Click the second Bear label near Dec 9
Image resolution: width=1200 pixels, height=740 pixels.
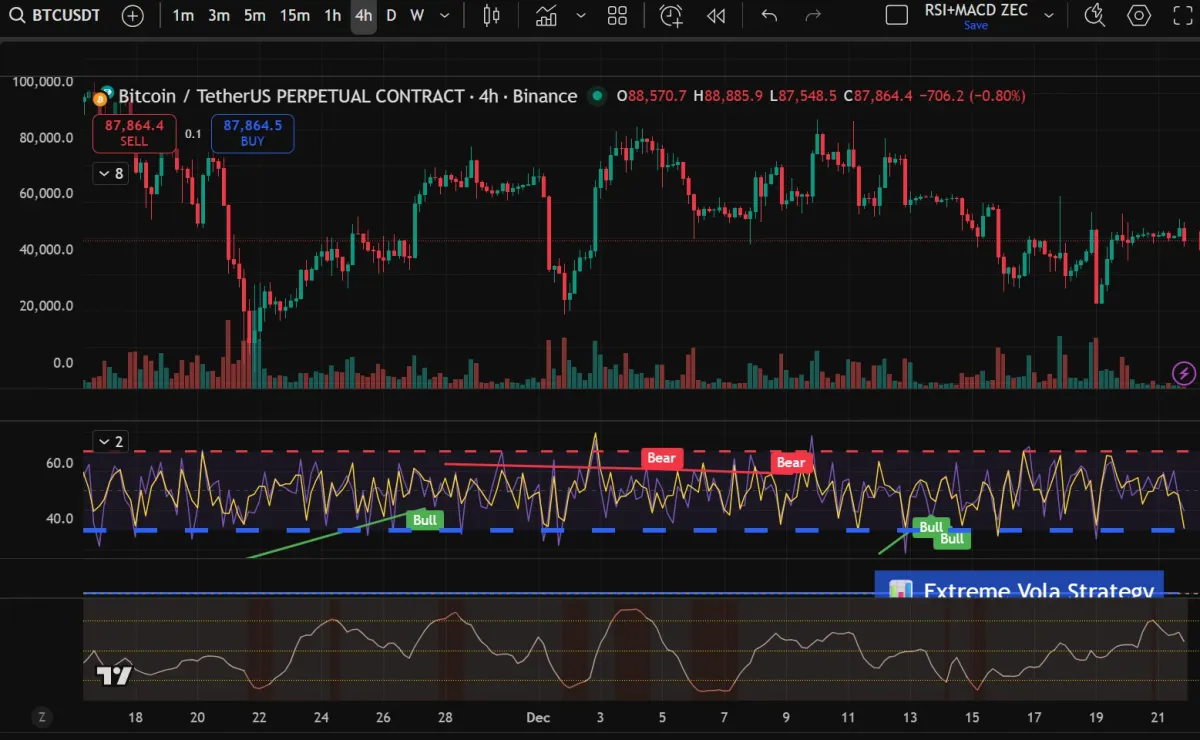pyautogui.click(x=791, y=462)
